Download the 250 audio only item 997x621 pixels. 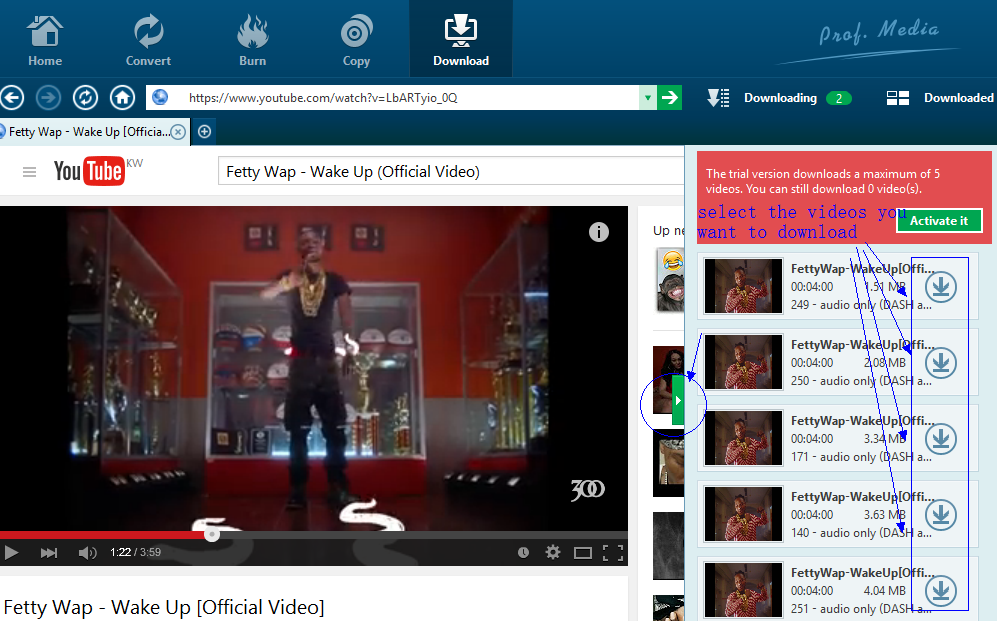(x=941, y=363)
